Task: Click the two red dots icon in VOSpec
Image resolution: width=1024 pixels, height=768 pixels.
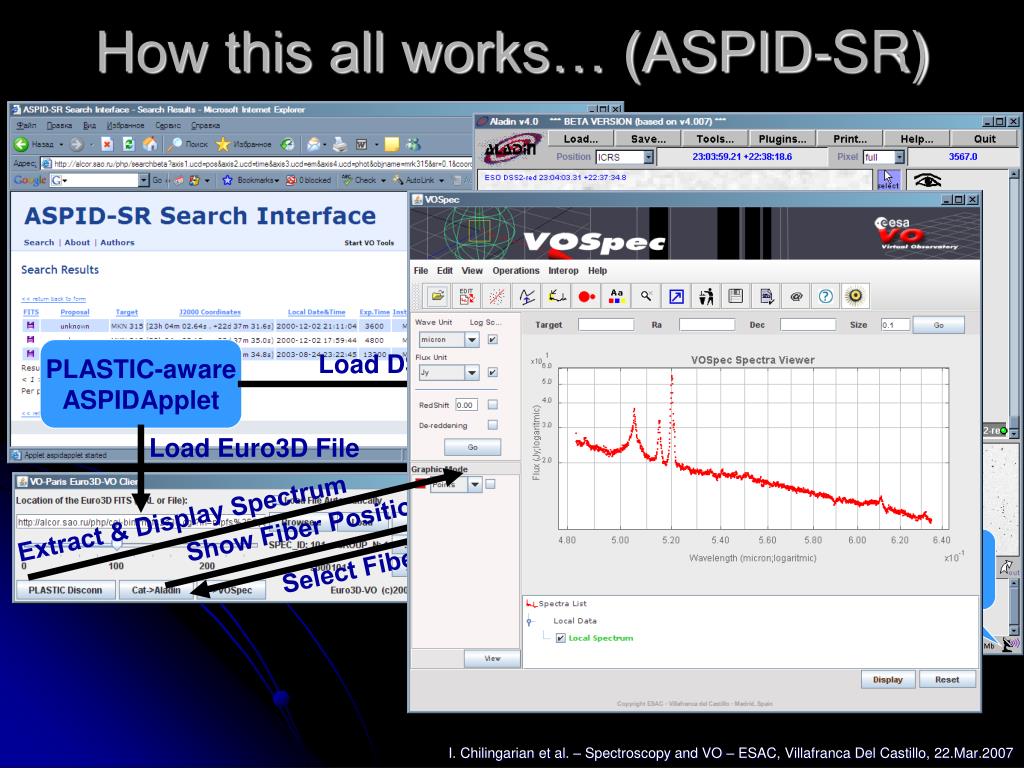Action: 586,296
